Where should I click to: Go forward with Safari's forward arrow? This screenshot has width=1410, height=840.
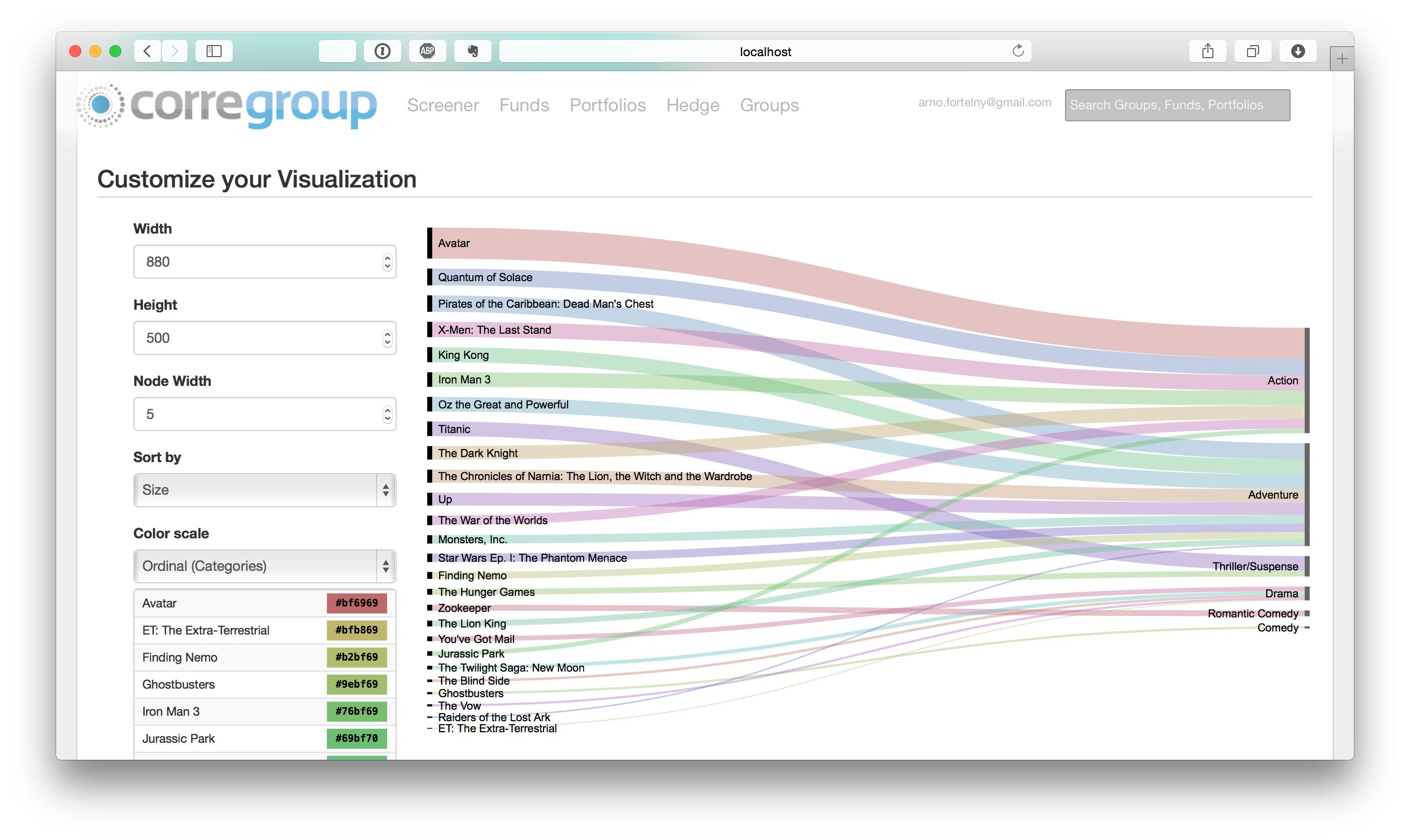pos(175,52)
